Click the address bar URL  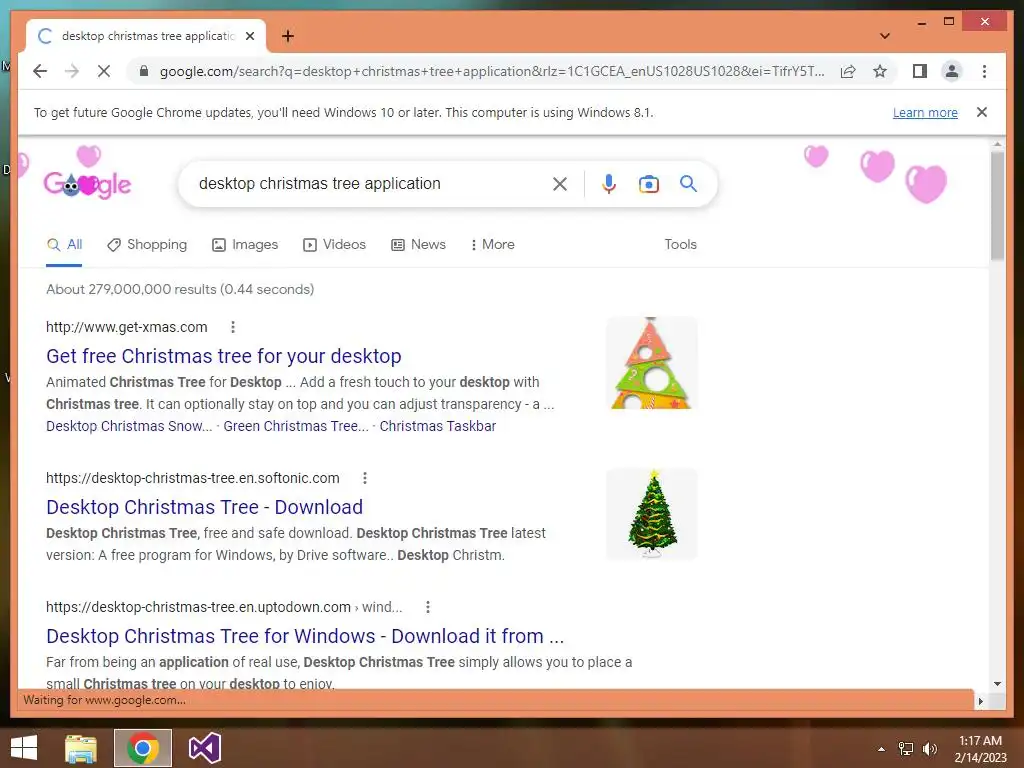point(491,71)
